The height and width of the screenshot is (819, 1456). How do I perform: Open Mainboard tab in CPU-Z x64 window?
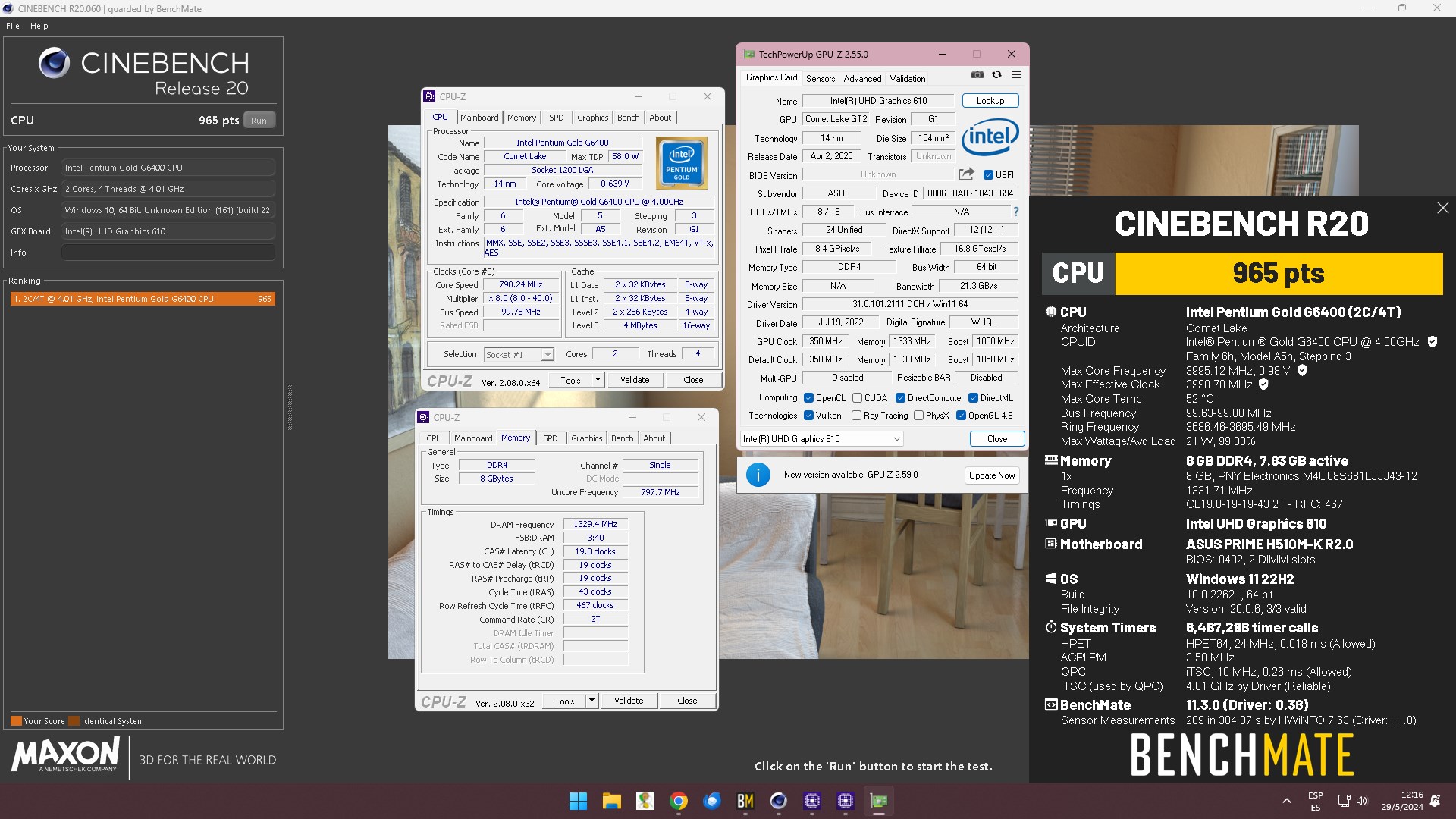tap(479, 118)
